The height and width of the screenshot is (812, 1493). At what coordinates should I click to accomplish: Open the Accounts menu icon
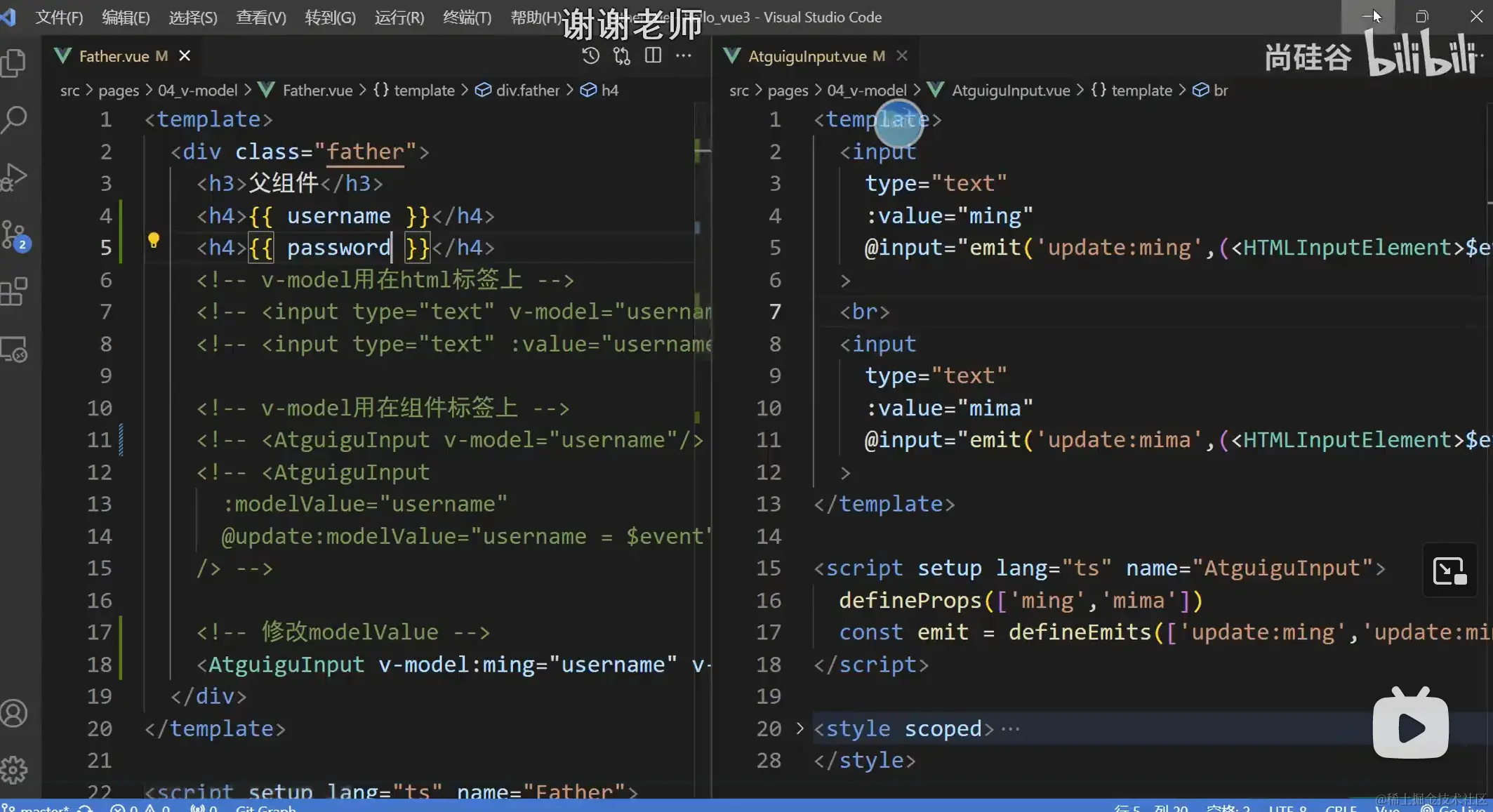pos(14,713)
